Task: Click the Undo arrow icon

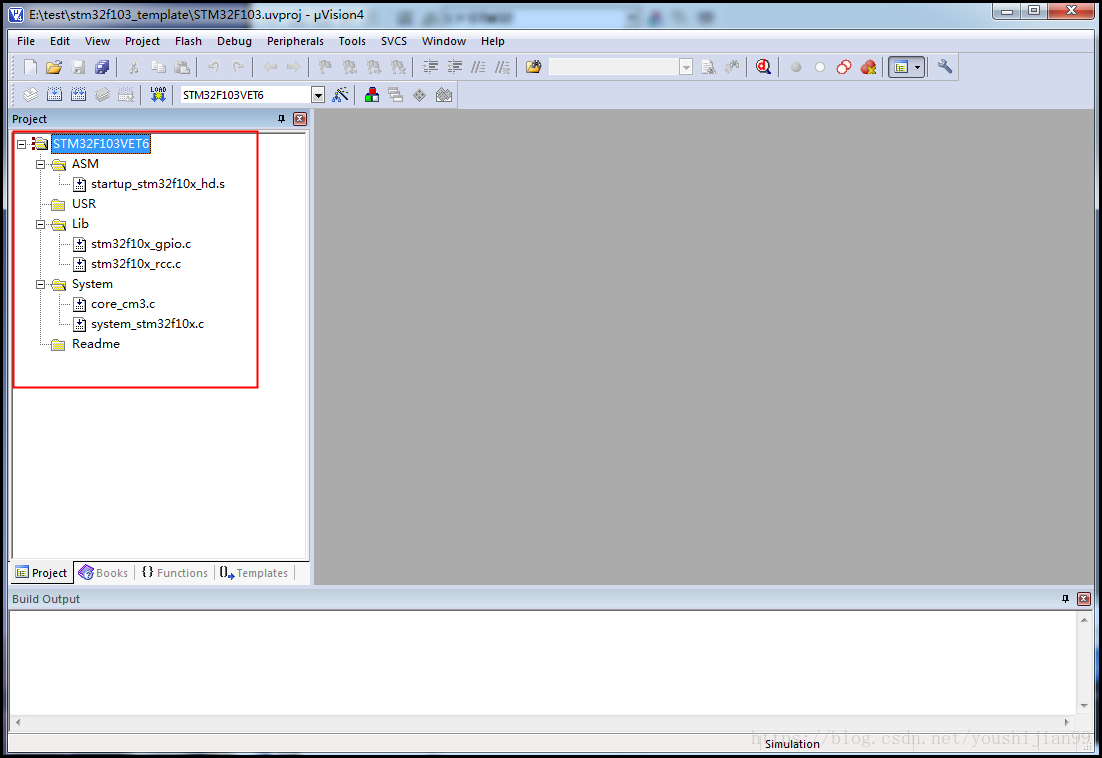Action: [x=214, y=67]
